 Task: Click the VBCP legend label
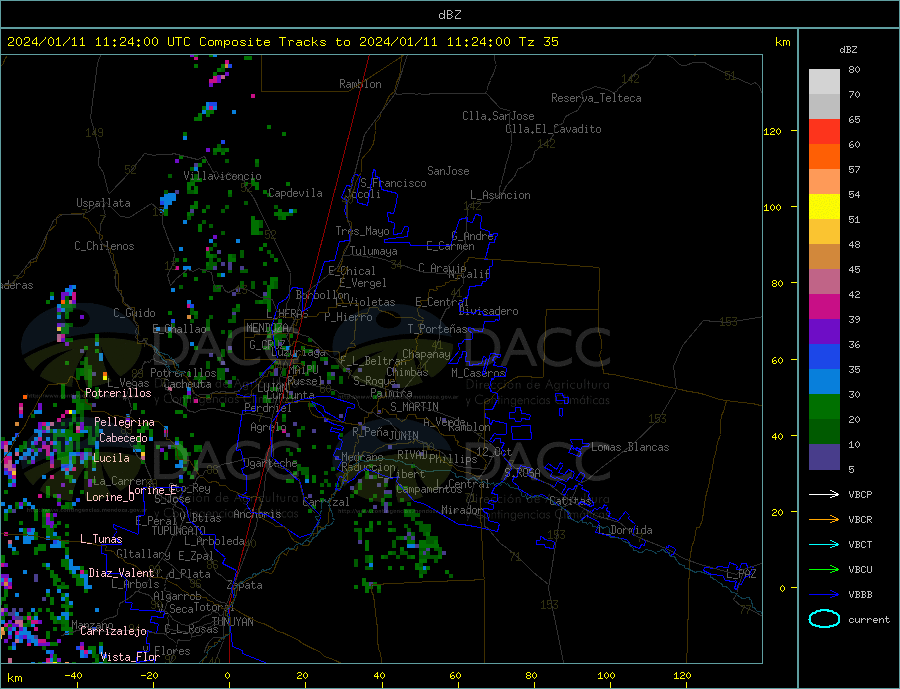pos(860,494)
